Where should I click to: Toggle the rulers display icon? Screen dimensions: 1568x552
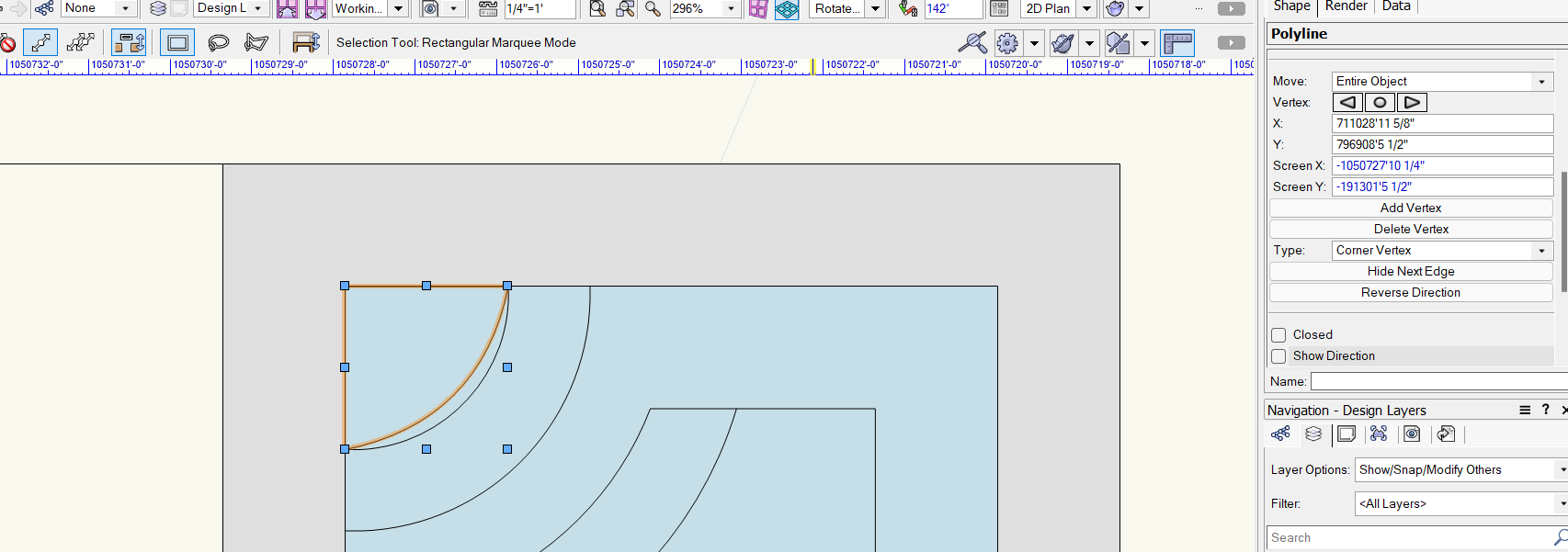coord(1176,43)
